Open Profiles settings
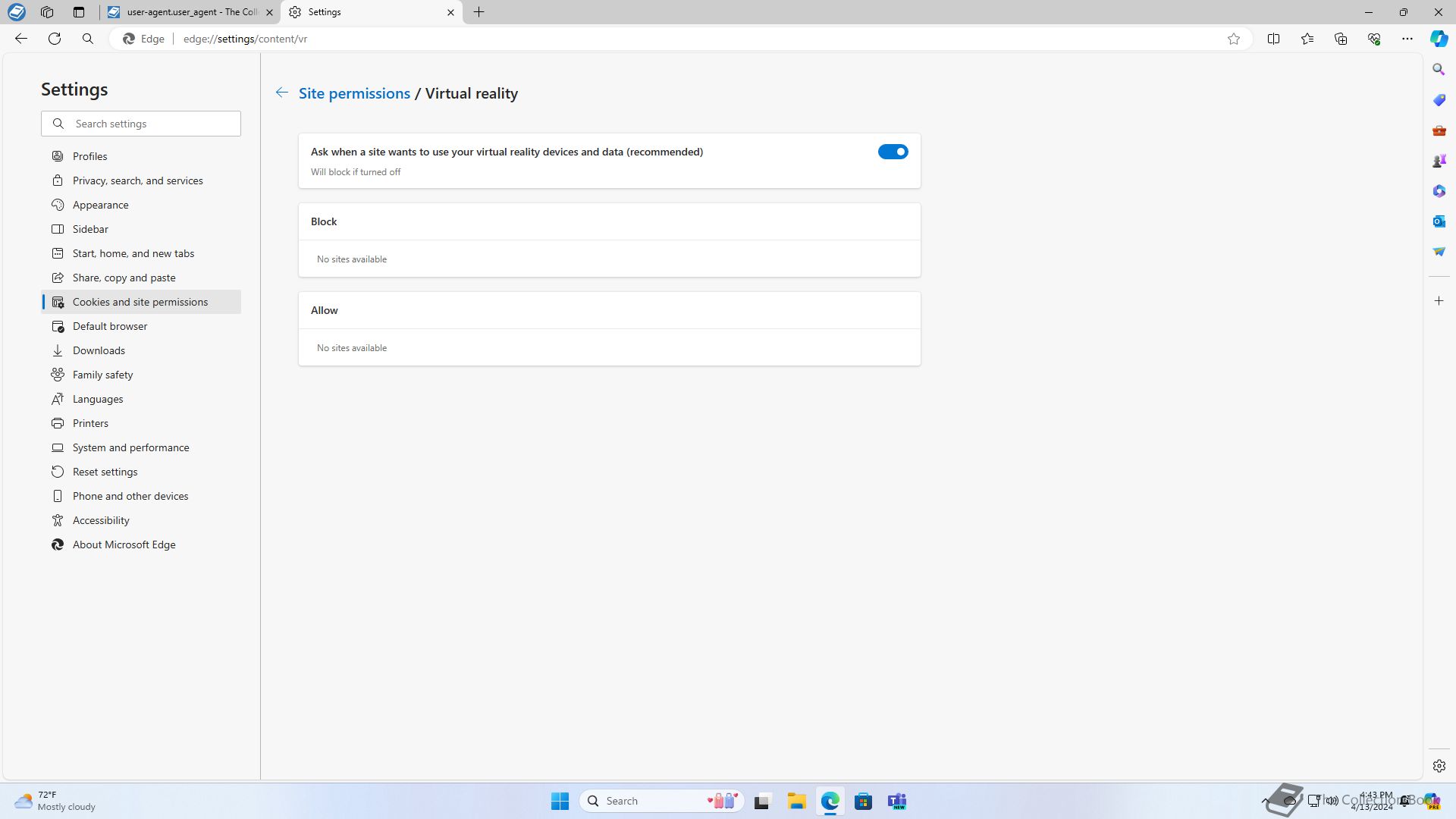The height and width of the screenshot is (819, 1456). click(141, 156)
